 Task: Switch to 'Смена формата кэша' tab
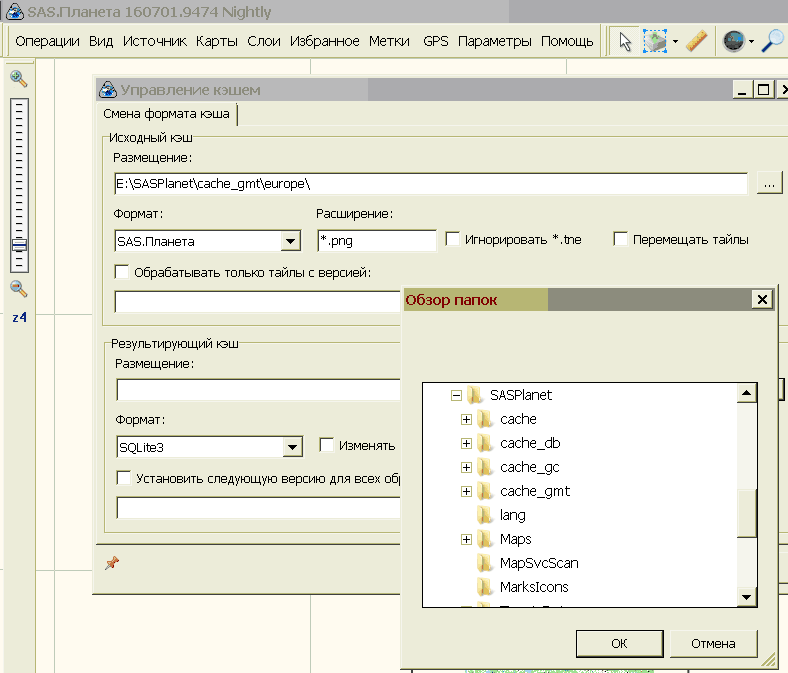coord(166,113)
